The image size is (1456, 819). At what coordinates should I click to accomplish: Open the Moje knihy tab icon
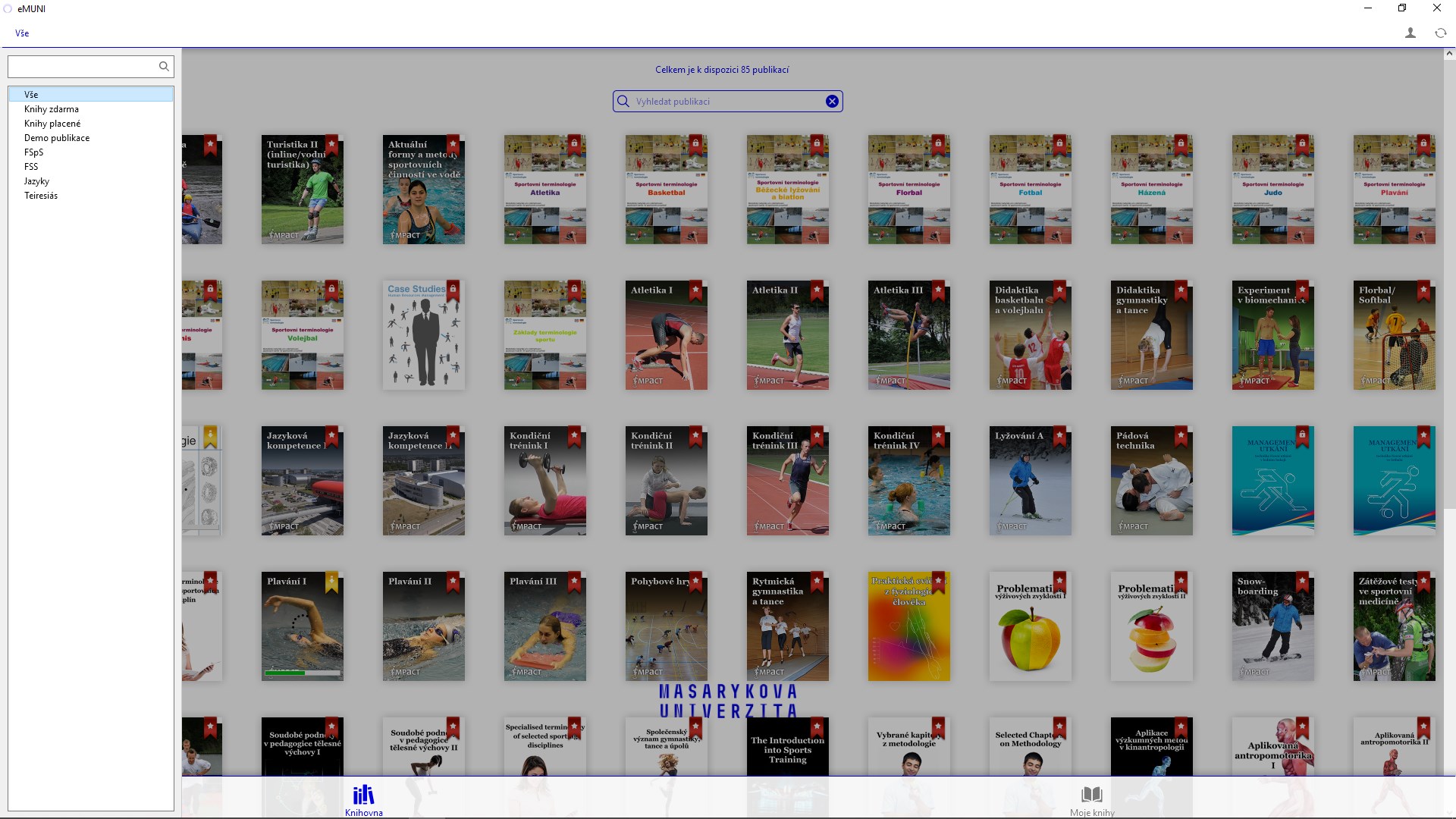coord(1091,795)
